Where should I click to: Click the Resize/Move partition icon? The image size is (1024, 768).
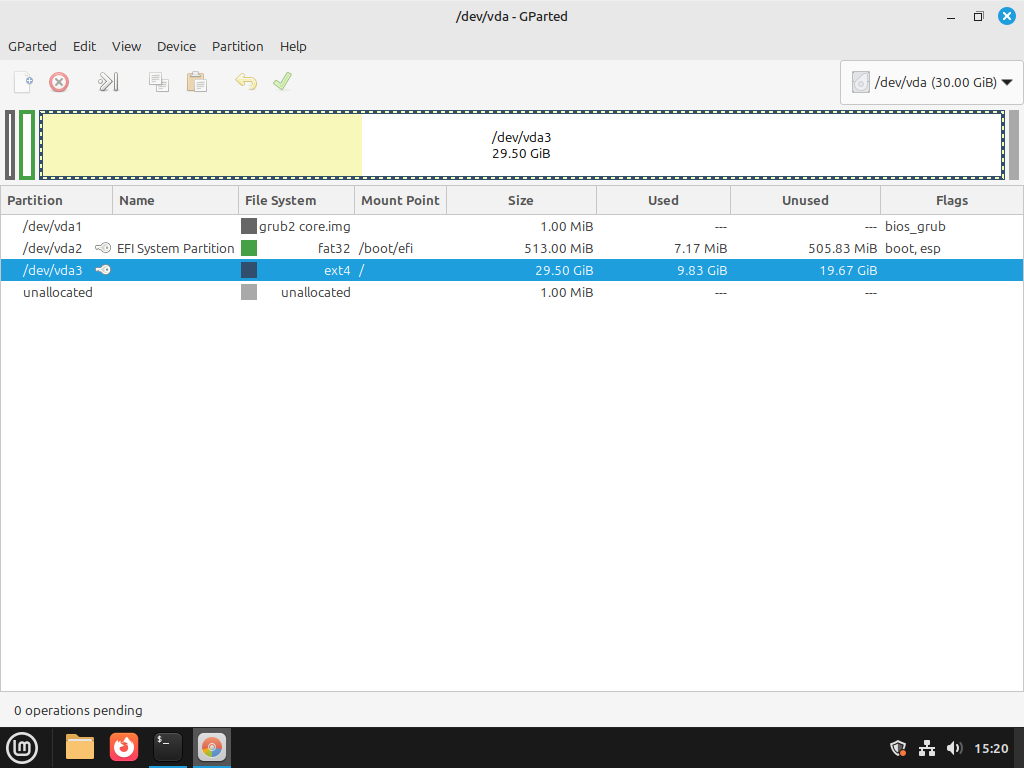tap(108, 82)
